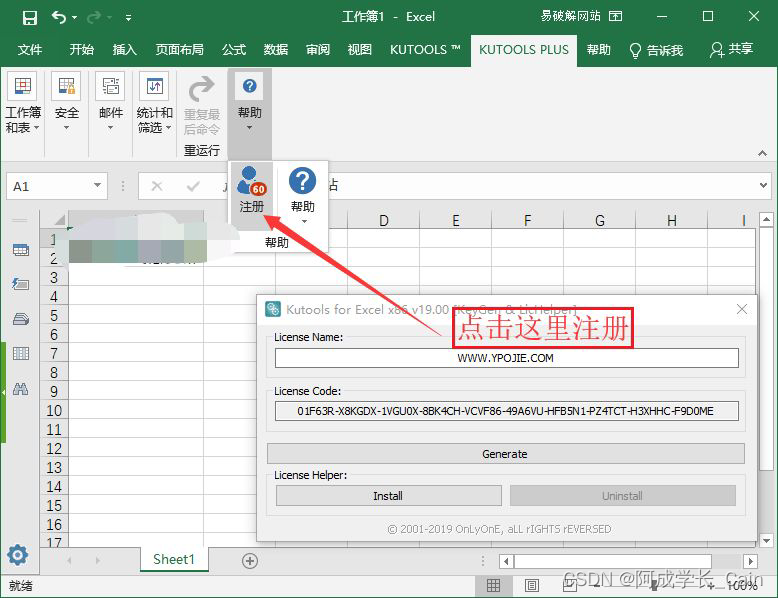This screenshot has height=598, width=778.
Task: Select column F header
Action: 527,220
